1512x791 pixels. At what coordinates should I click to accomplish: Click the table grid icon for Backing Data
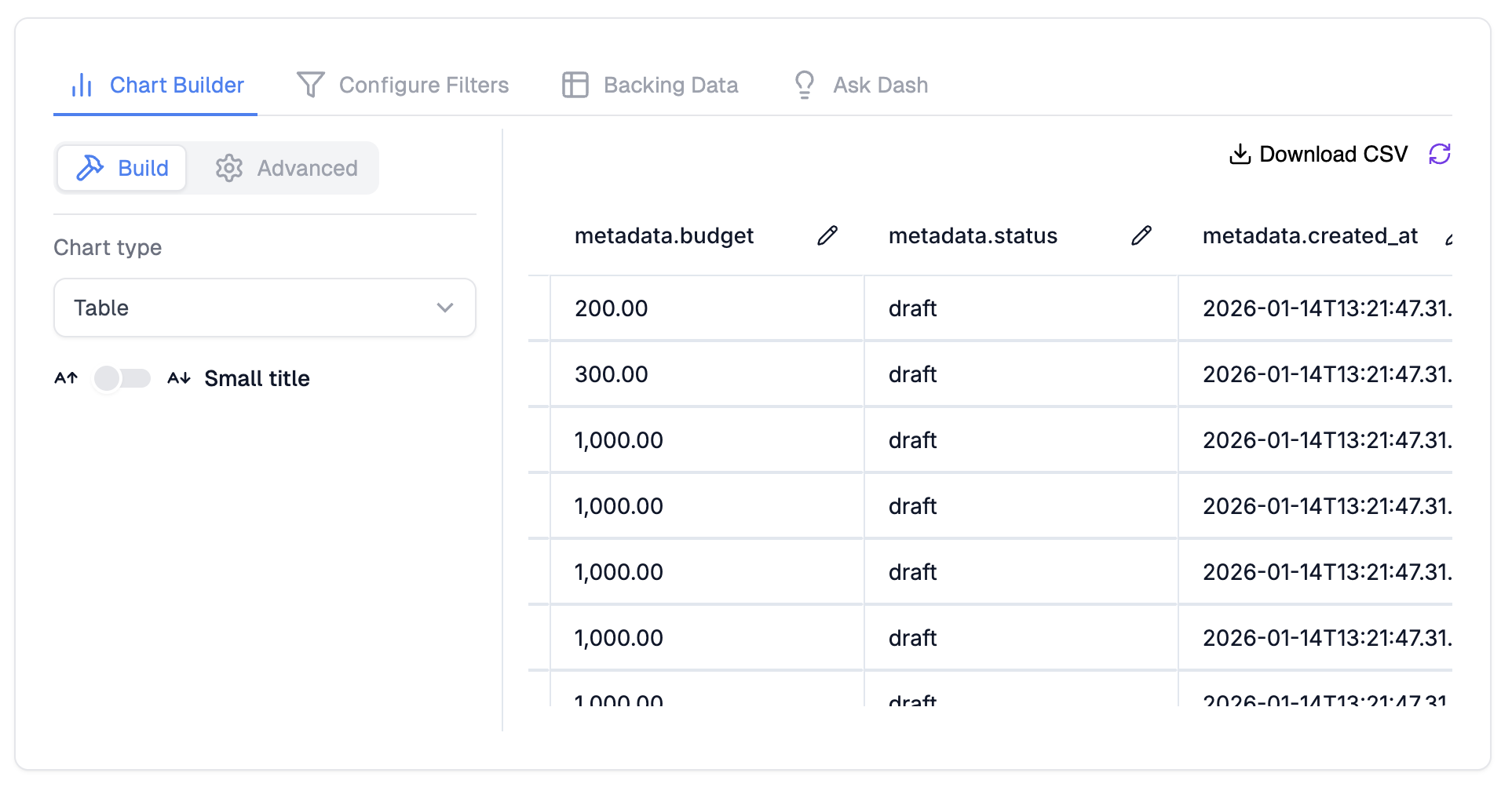pos(575,85)
